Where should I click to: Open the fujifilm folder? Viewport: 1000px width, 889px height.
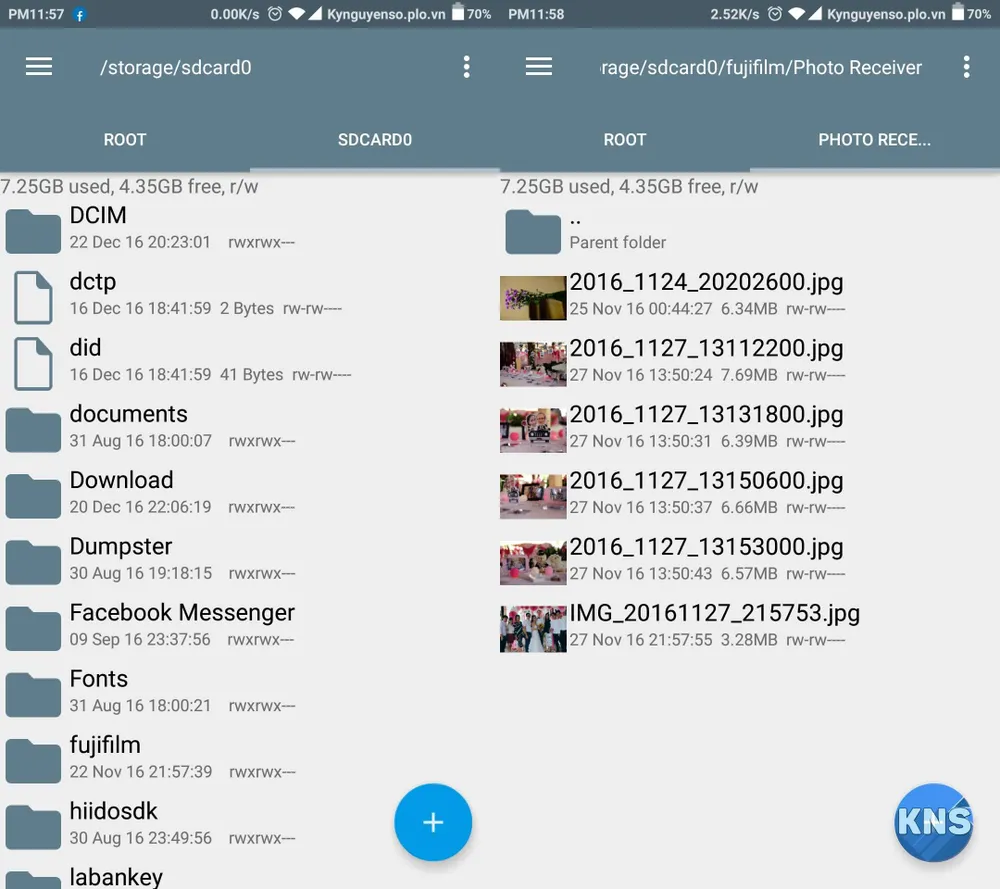coord(105,757)
